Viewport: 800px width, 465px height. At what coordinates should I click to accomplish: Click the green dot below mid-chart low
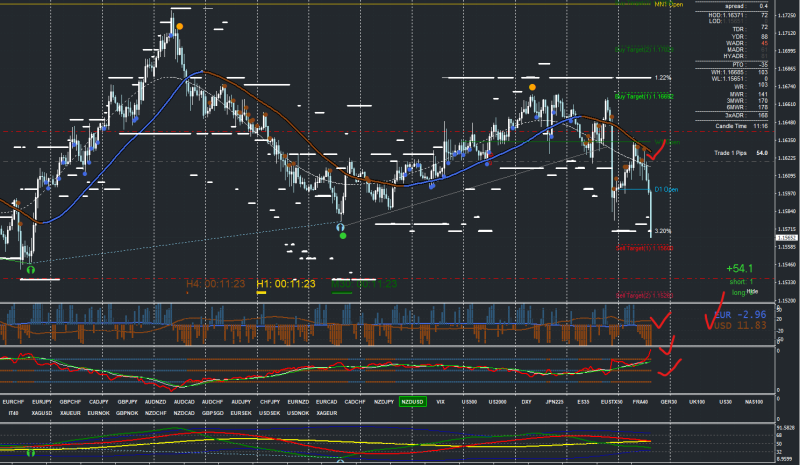343,236
